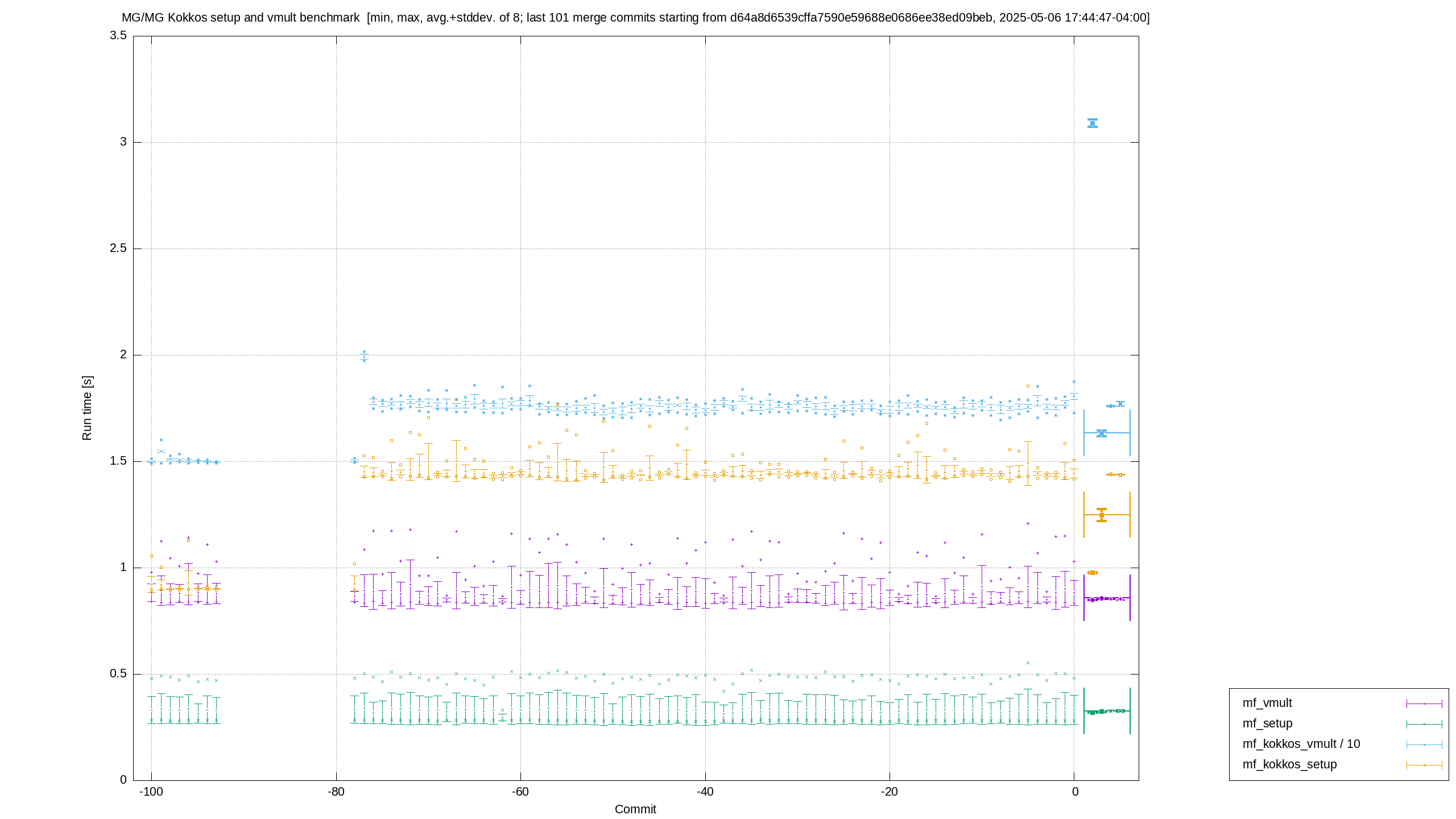Click the blue outlier marker just above 3
The width and height of the screenshot is (1456, 819).
tap(1092, 123)
